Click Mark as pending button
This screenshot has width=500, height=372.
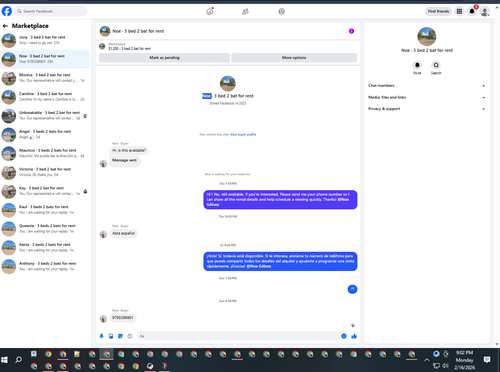tap(164, 58)
